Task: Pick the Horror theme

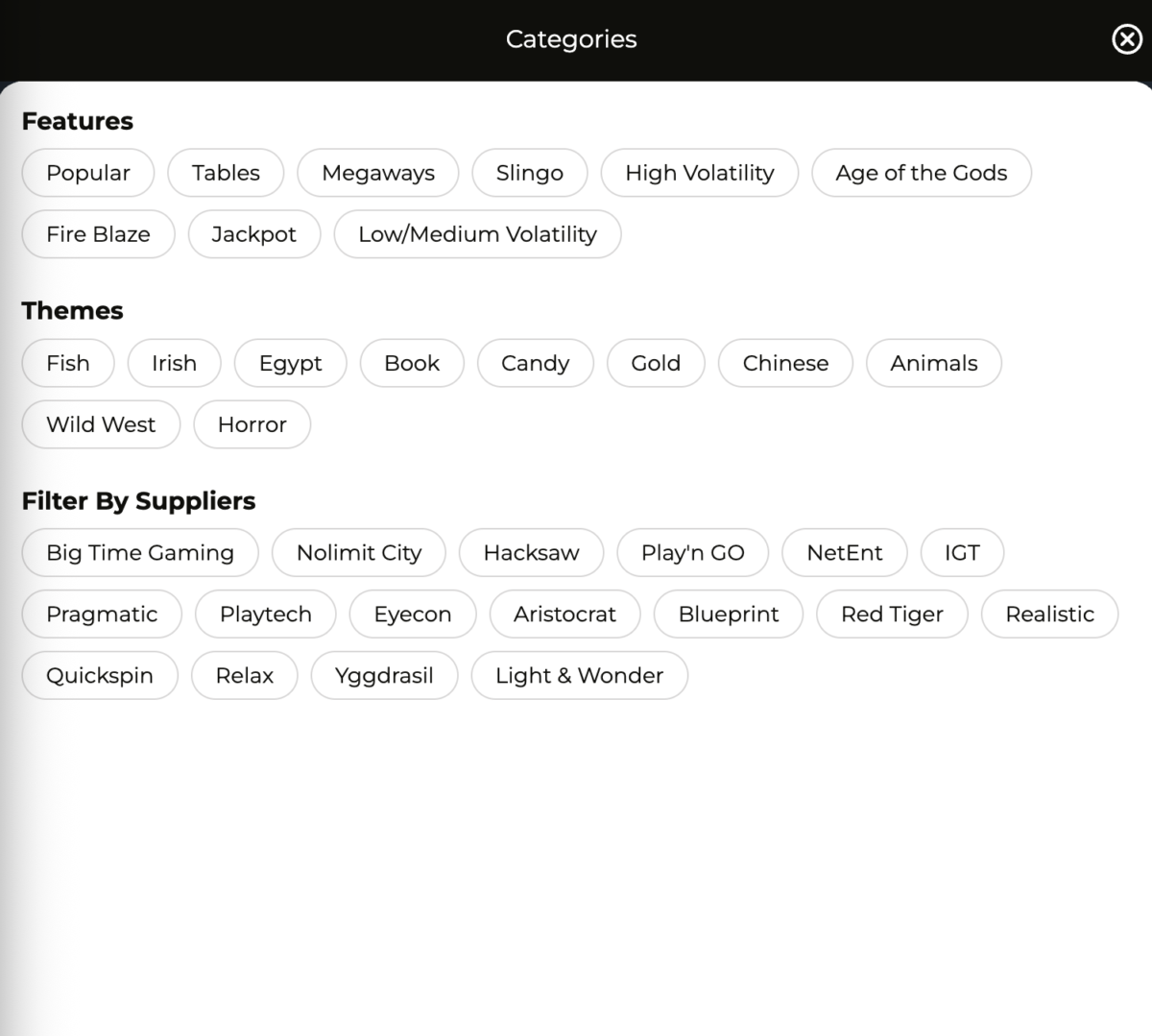Action: click(252, 424)
